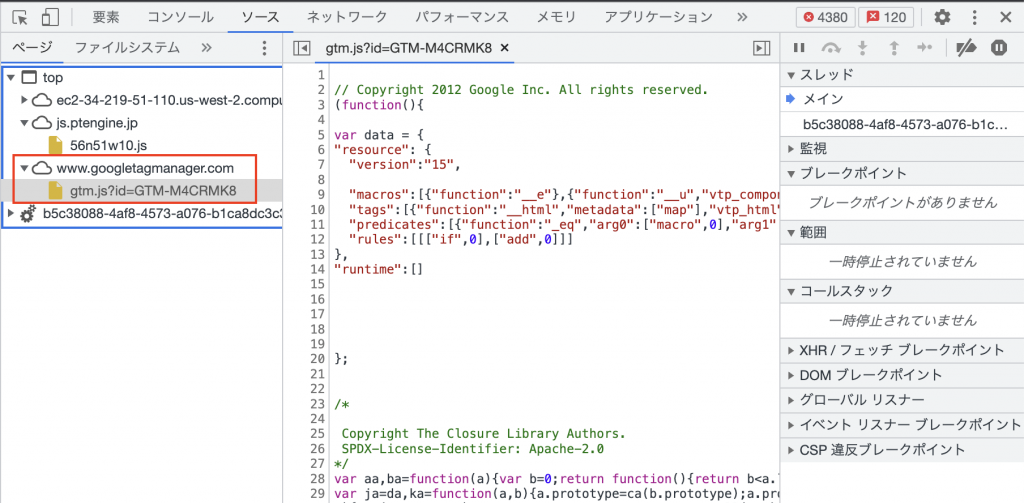Click the "runtime":[] code line
The height and width of the screenshot is (503, 1024).
point(379,268)
